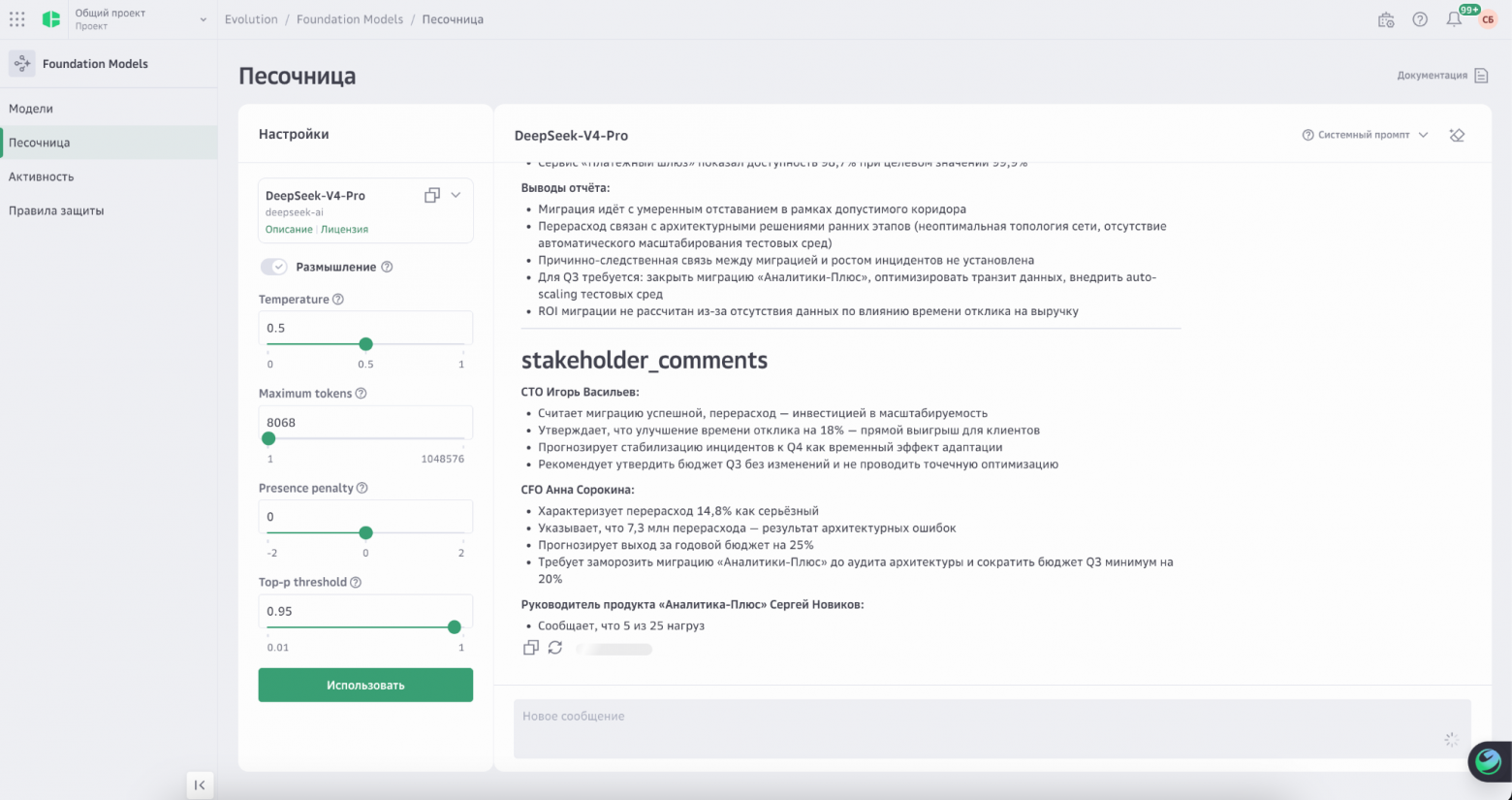
Task: Copy the assistant response icon
Action: 530,648
